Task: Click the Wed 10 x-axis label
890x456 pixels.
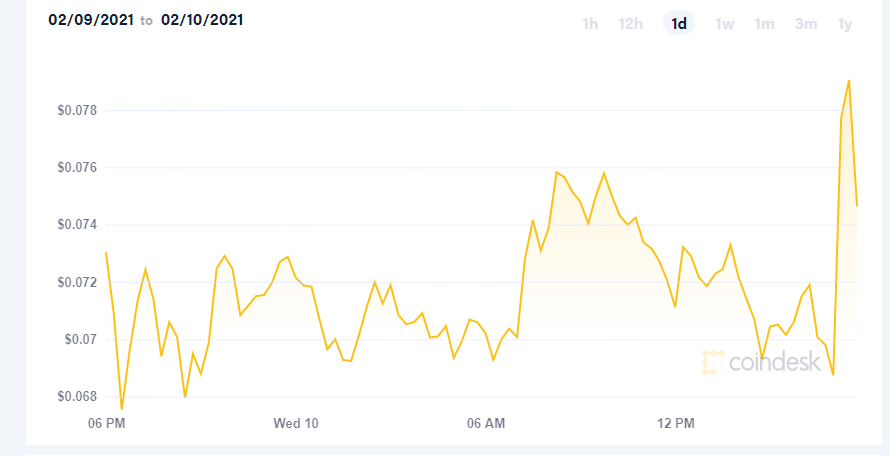Action: [296, 423]
